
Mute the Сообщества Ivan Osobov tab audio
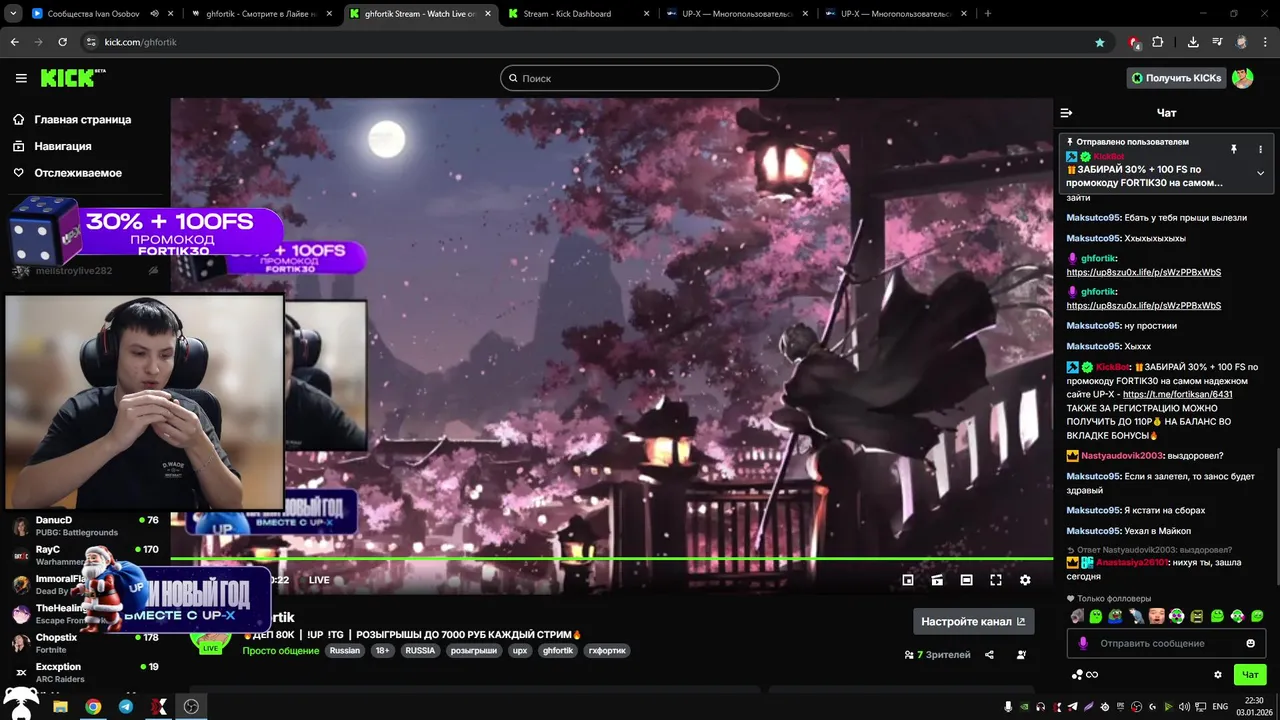pyautogui.click(x=154, y=14)
